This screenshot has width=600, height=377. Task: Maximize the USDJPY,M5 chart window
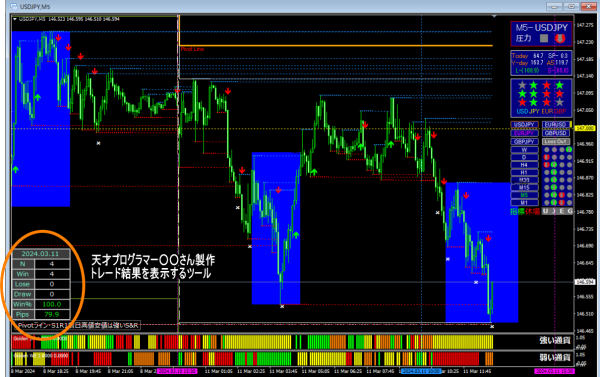pos(571,7)
